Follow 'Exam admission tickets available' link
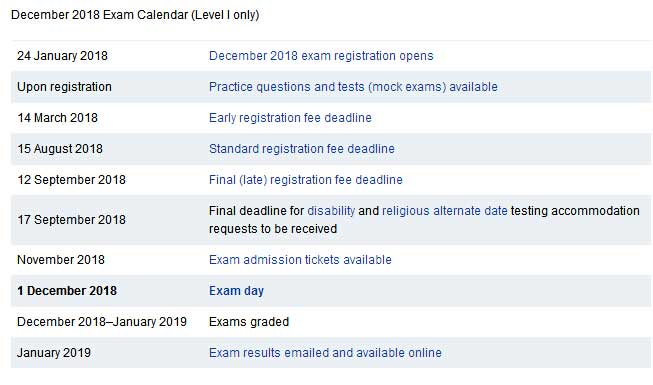This screenshot has width=653, height=385. tap(300, 260)
